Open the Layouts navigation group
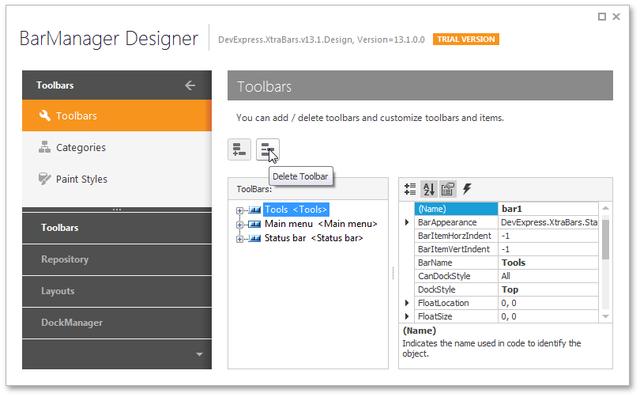Image resolution: width=640 pixels, height=397 pixels. tap(117, 291)
